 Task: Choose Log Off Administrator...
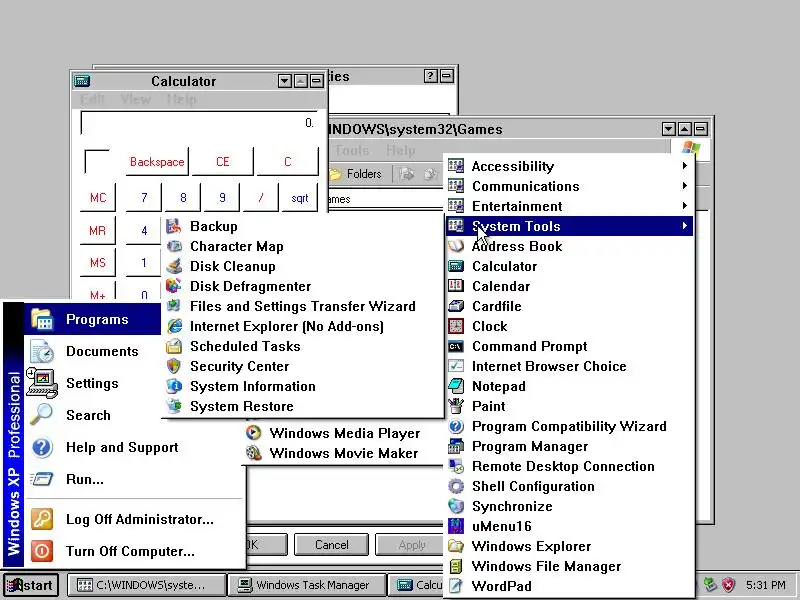135,519
